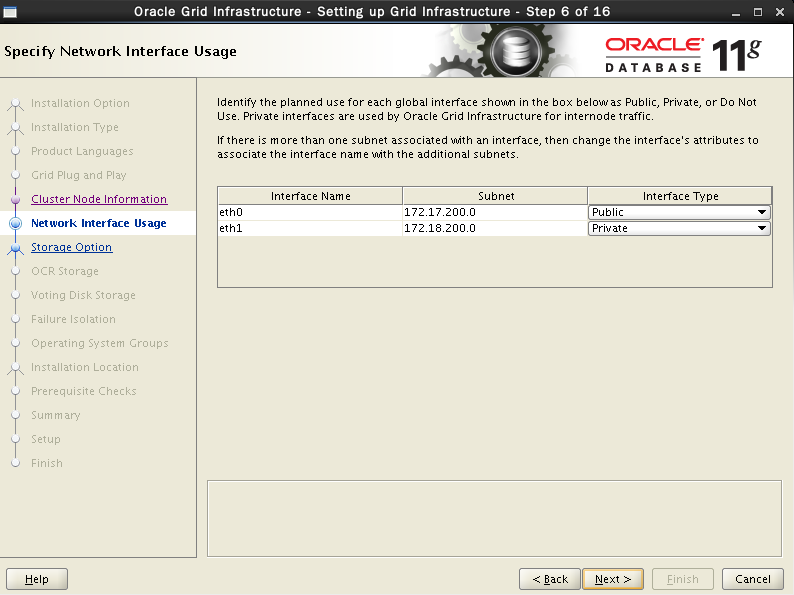Viewport: 794px width, 595px height.
Task: Click the Summary step label
Action: pyautogui.click(x=56, y=415)
